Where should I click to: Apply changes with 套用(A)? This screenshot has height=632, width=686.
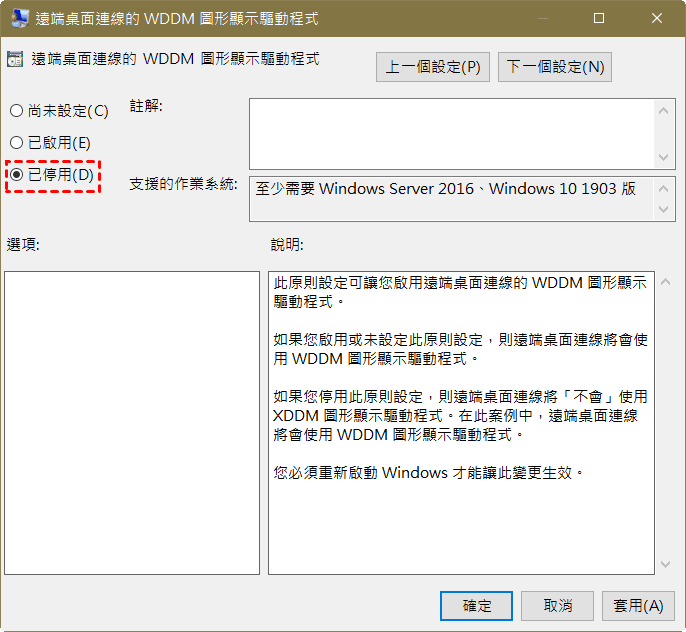(x=638, y=606)
